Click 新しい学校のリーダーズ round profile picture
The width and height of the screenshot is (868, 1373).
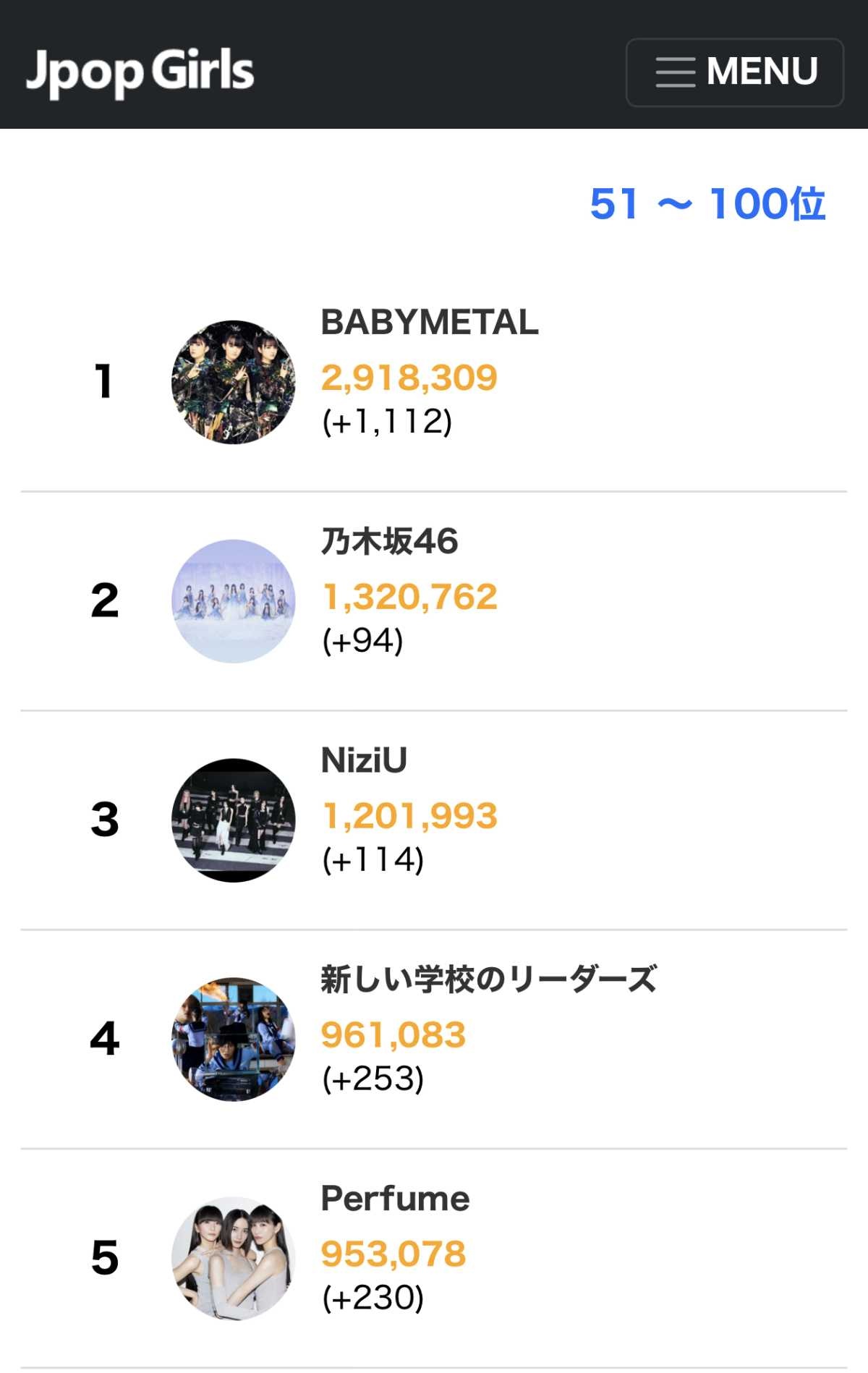coord(233,1040)
